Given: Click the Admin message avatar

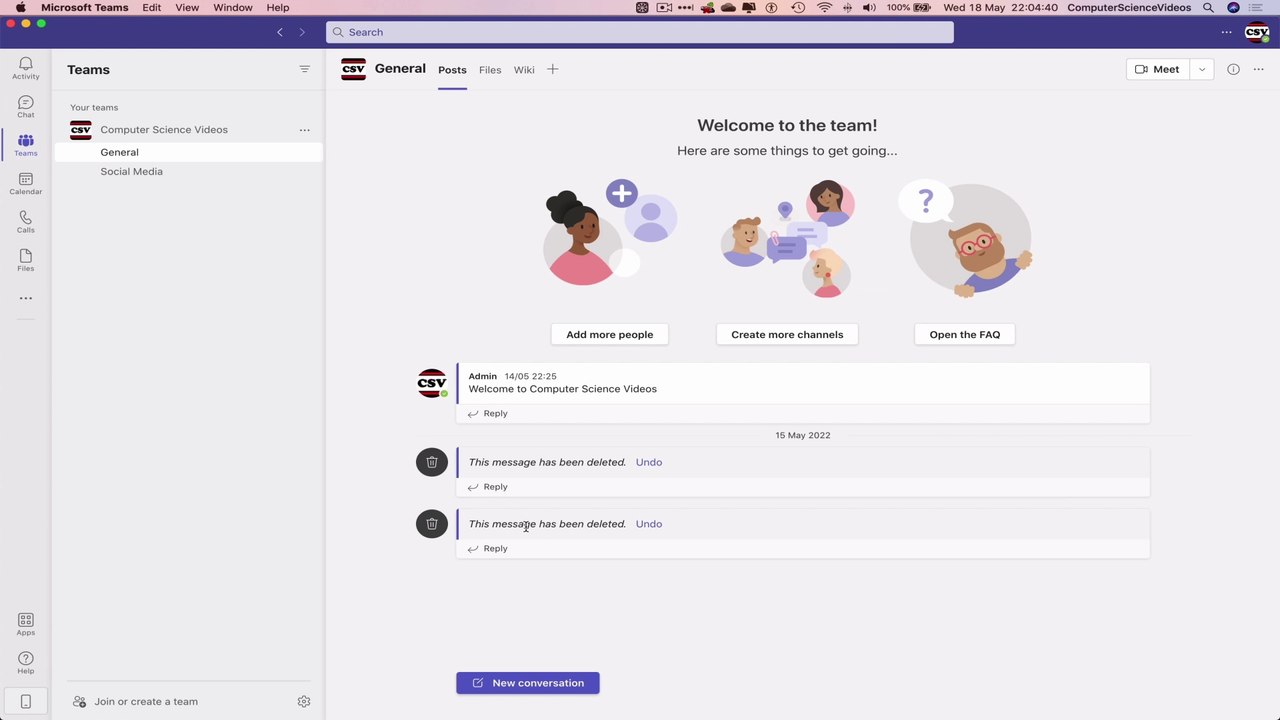Looking at the screenshot, I should tap(432, 383).
